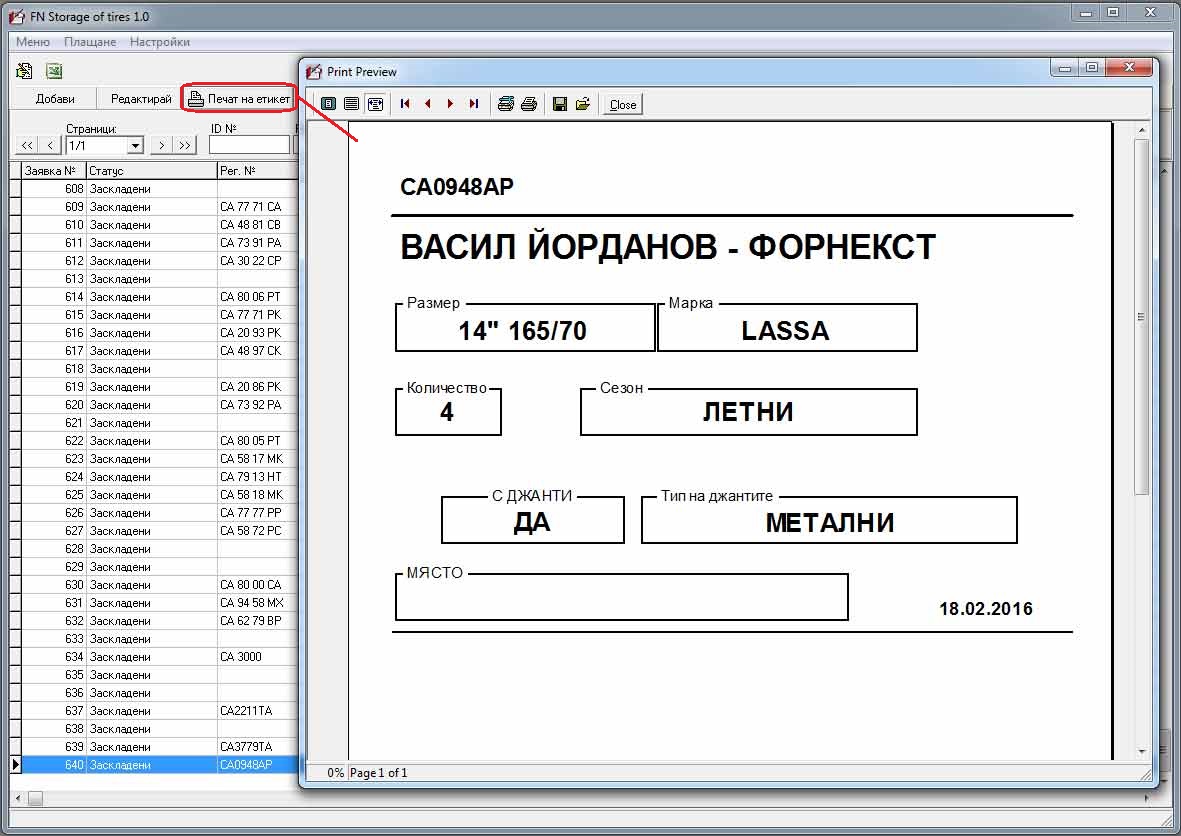Click into the ID № search field
Image resolution: width=1181 pixels, height=836 pixels.
[249, 145]
